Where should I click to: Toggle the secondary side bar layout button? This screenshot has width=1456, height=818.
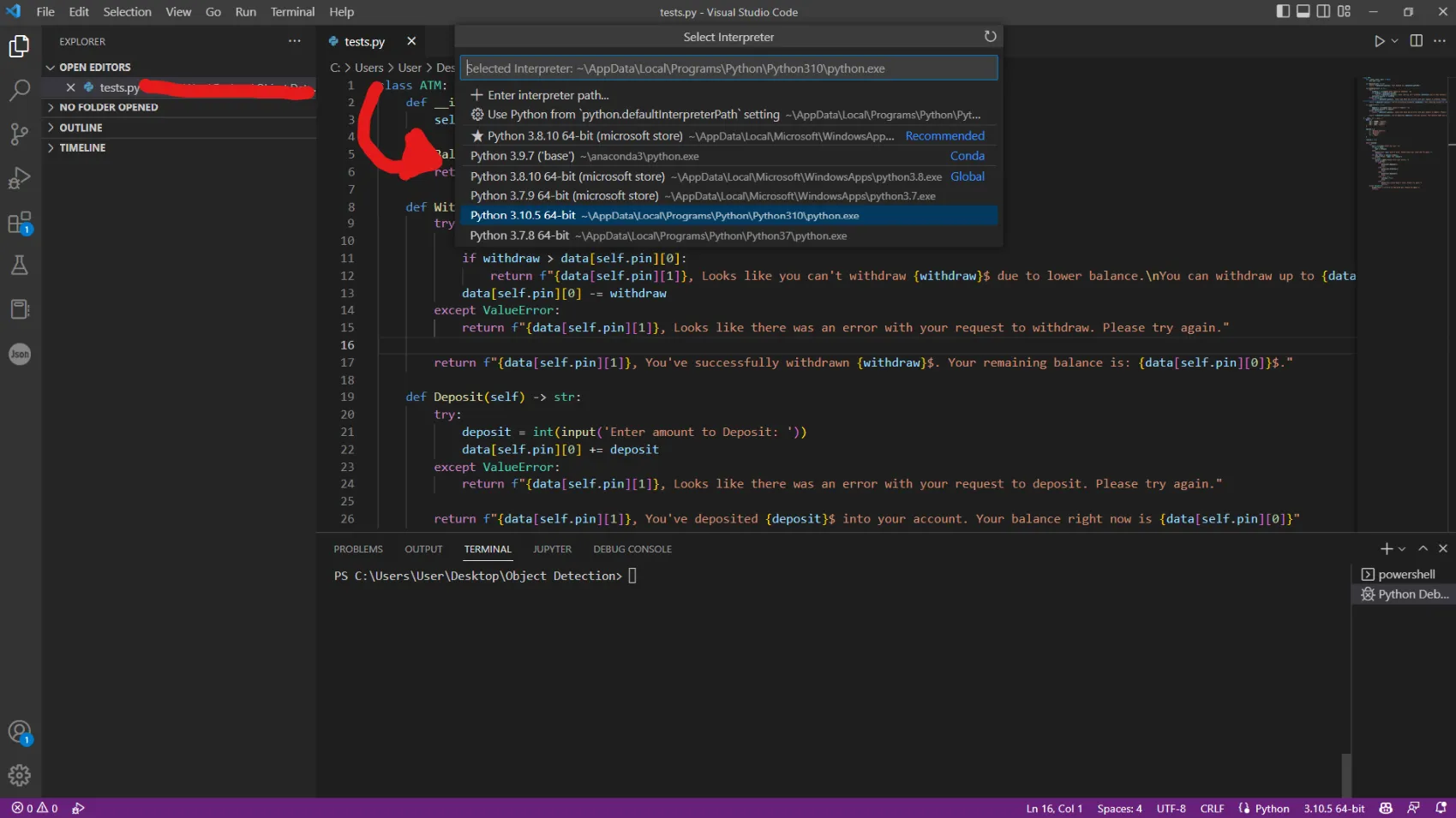[1323, 12]
